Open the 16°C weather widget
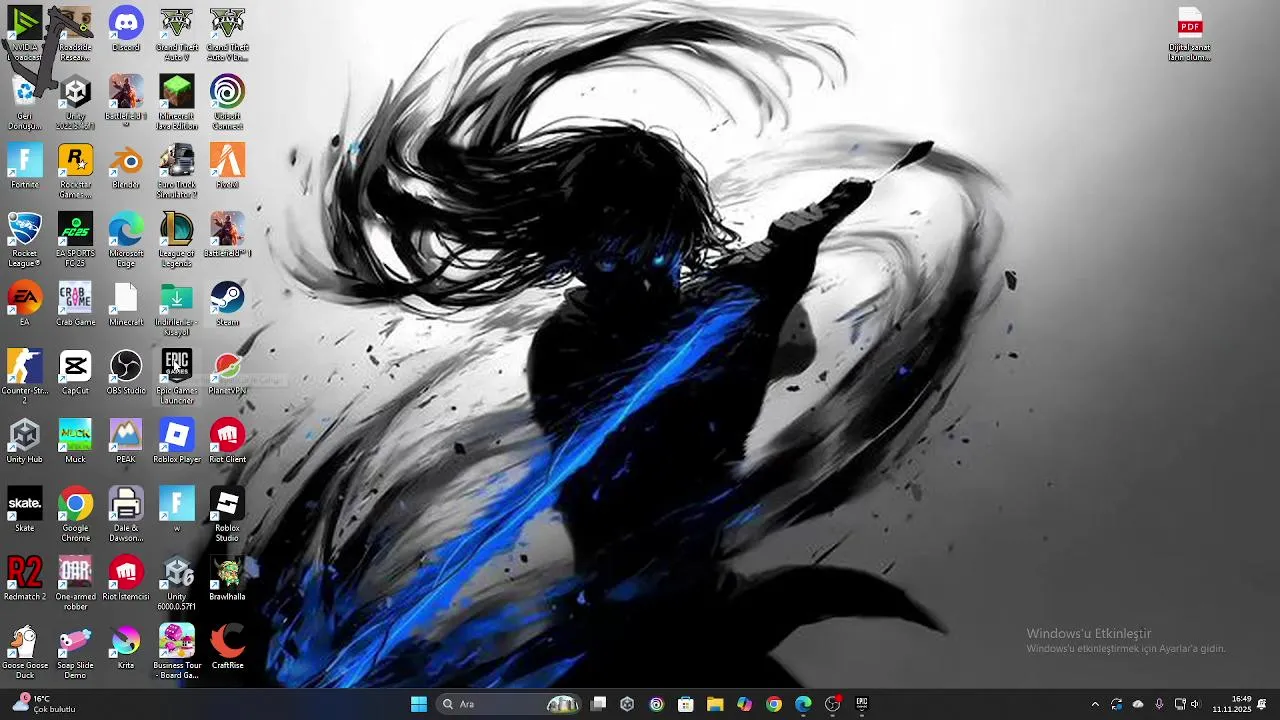 click(44, 704)
